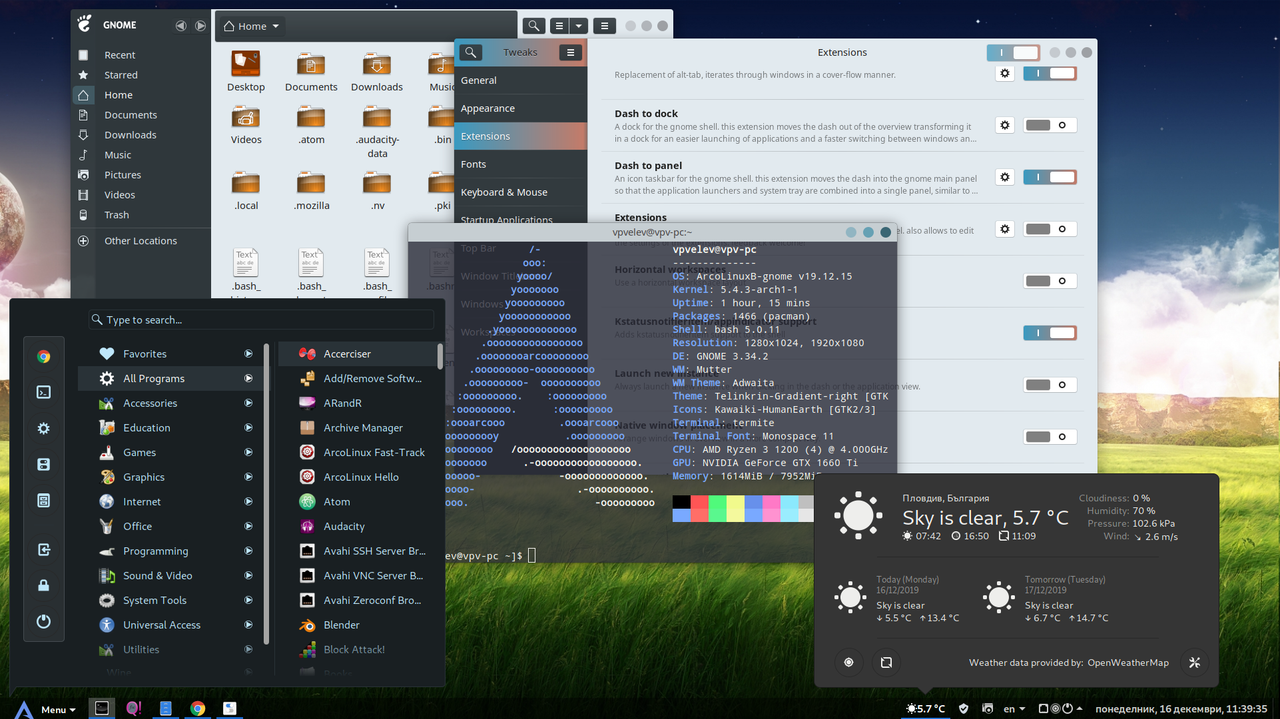Open the Videos folder in the file grid
The height and width of the screenshot is (719, 1280).
click(x=246, y=125)
